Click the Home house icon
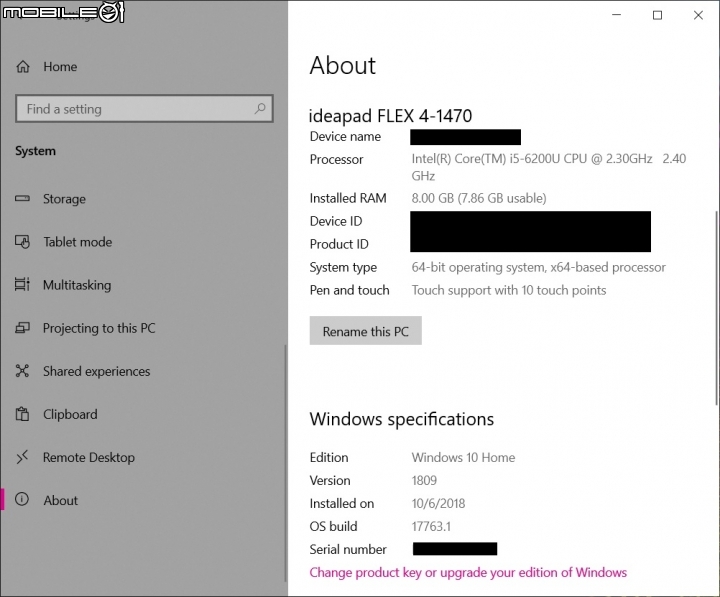The image size is (720, 597). click(23, 67)
